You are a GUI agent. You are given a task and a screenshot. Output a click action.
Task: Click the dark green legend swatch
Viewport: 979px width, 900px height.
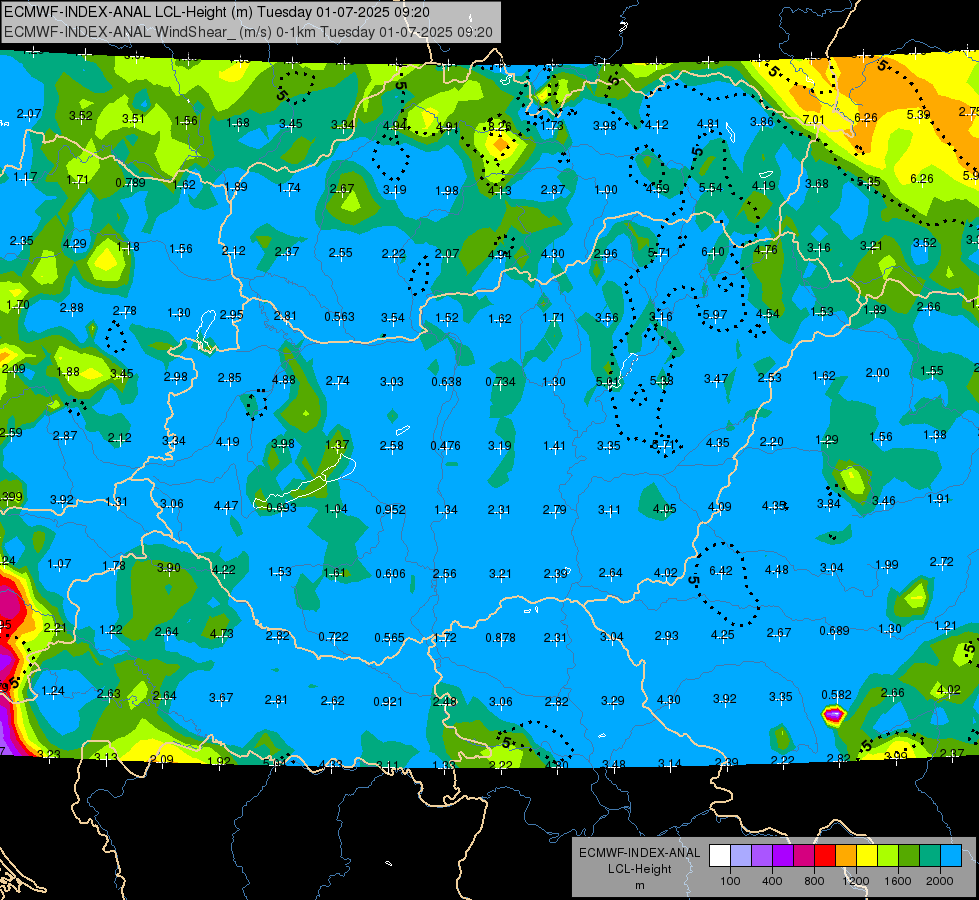(909, 856)
